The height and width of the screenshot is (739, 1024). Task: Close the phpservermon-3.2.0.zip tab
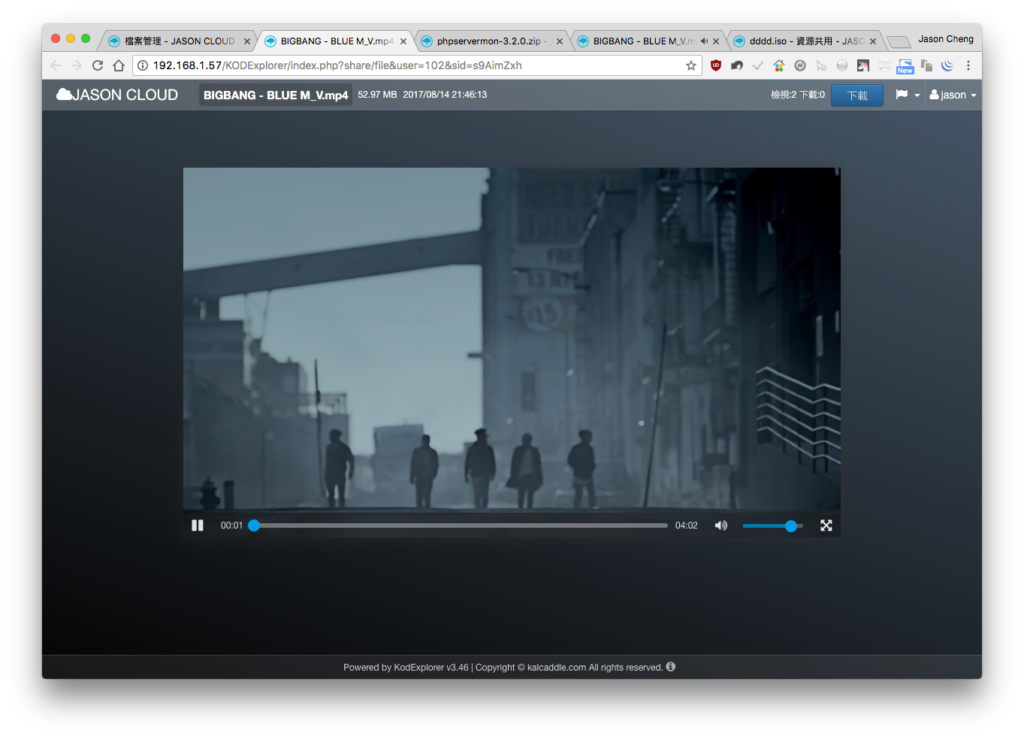pyautogui.click(x=560, y=41)
